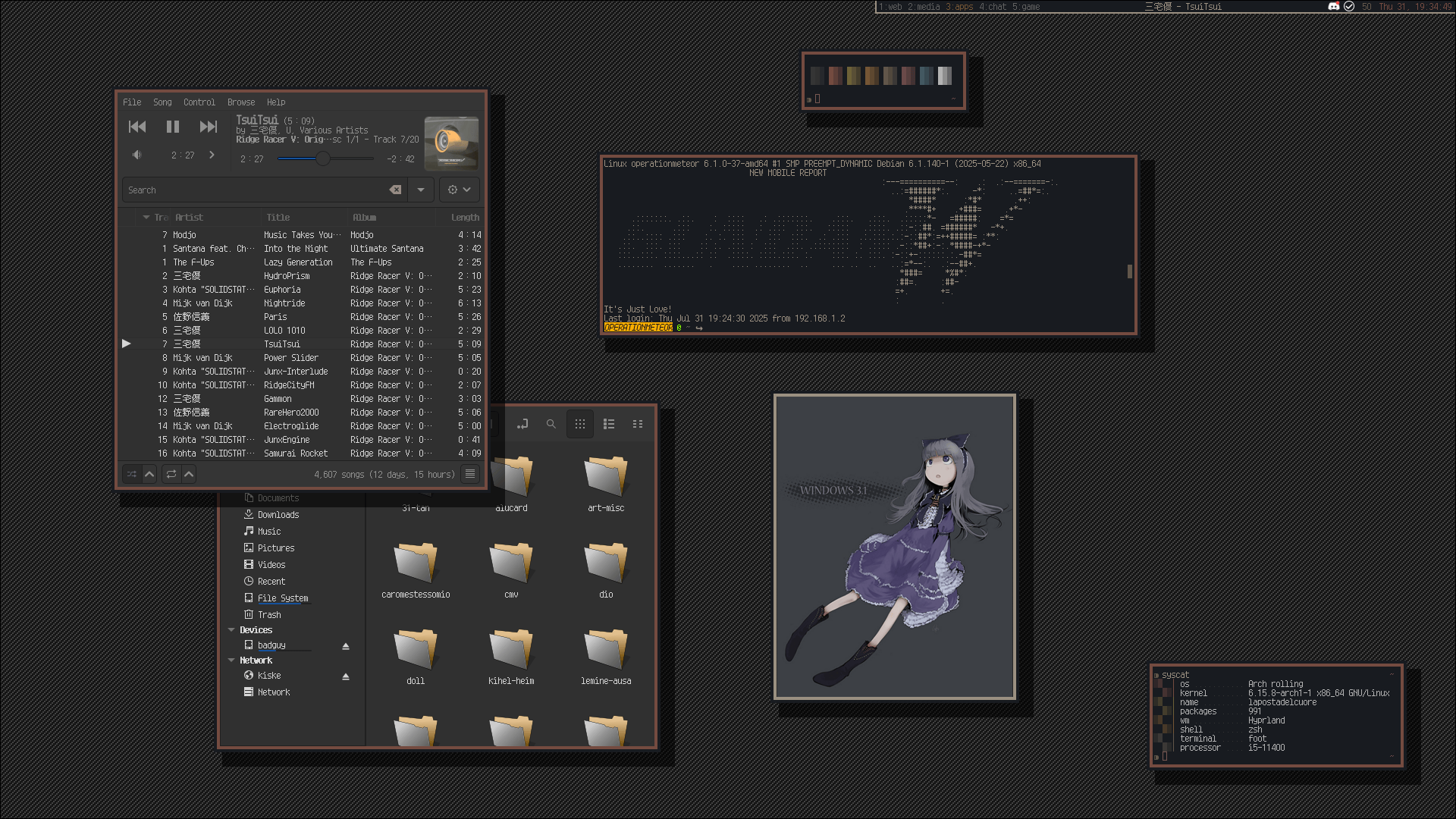Viewport: 1456px width, 819px height.
Task: Open the Browse menu
Action: 240,102
